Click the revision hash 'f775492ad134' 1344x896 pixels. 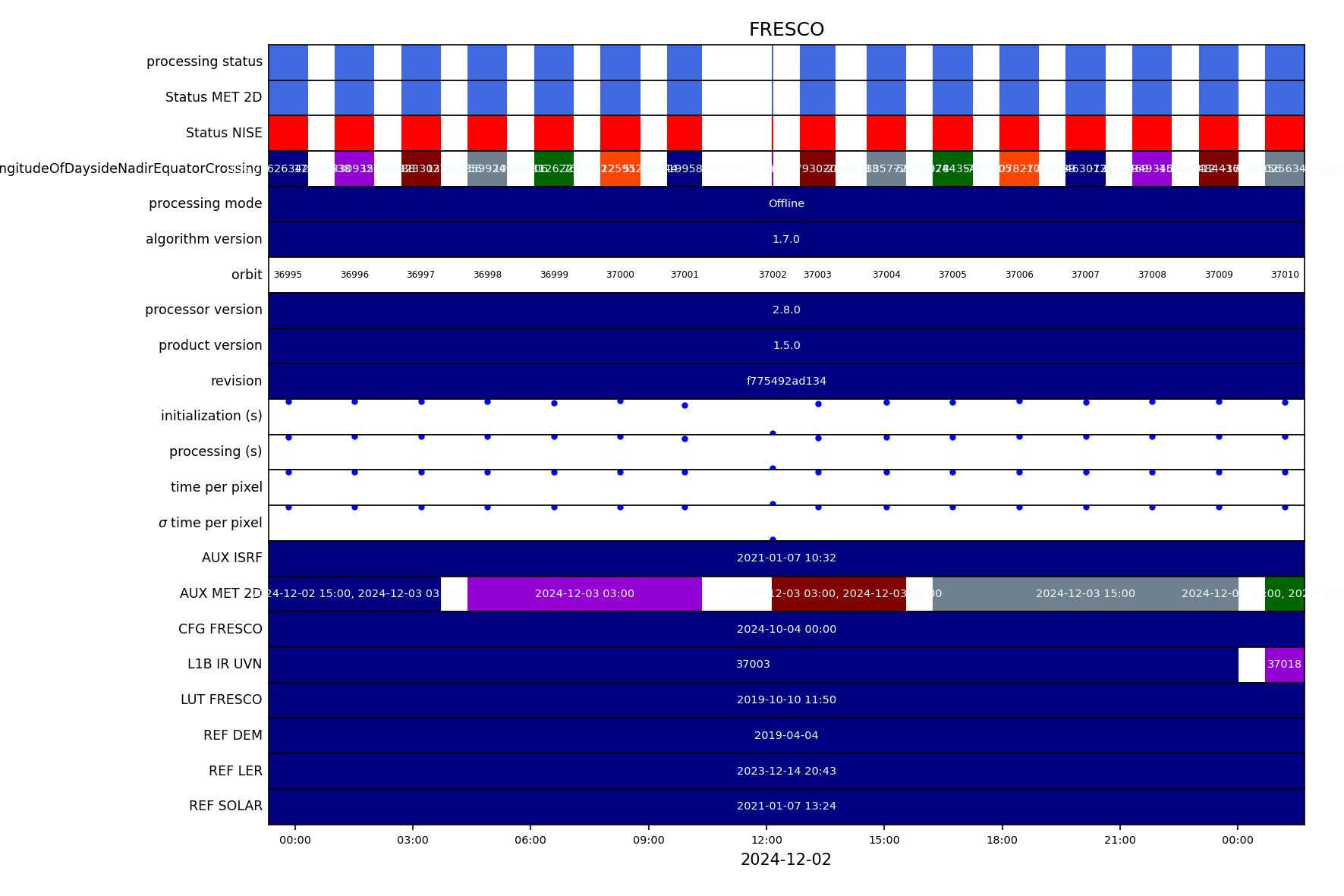[x=786, y=381]
